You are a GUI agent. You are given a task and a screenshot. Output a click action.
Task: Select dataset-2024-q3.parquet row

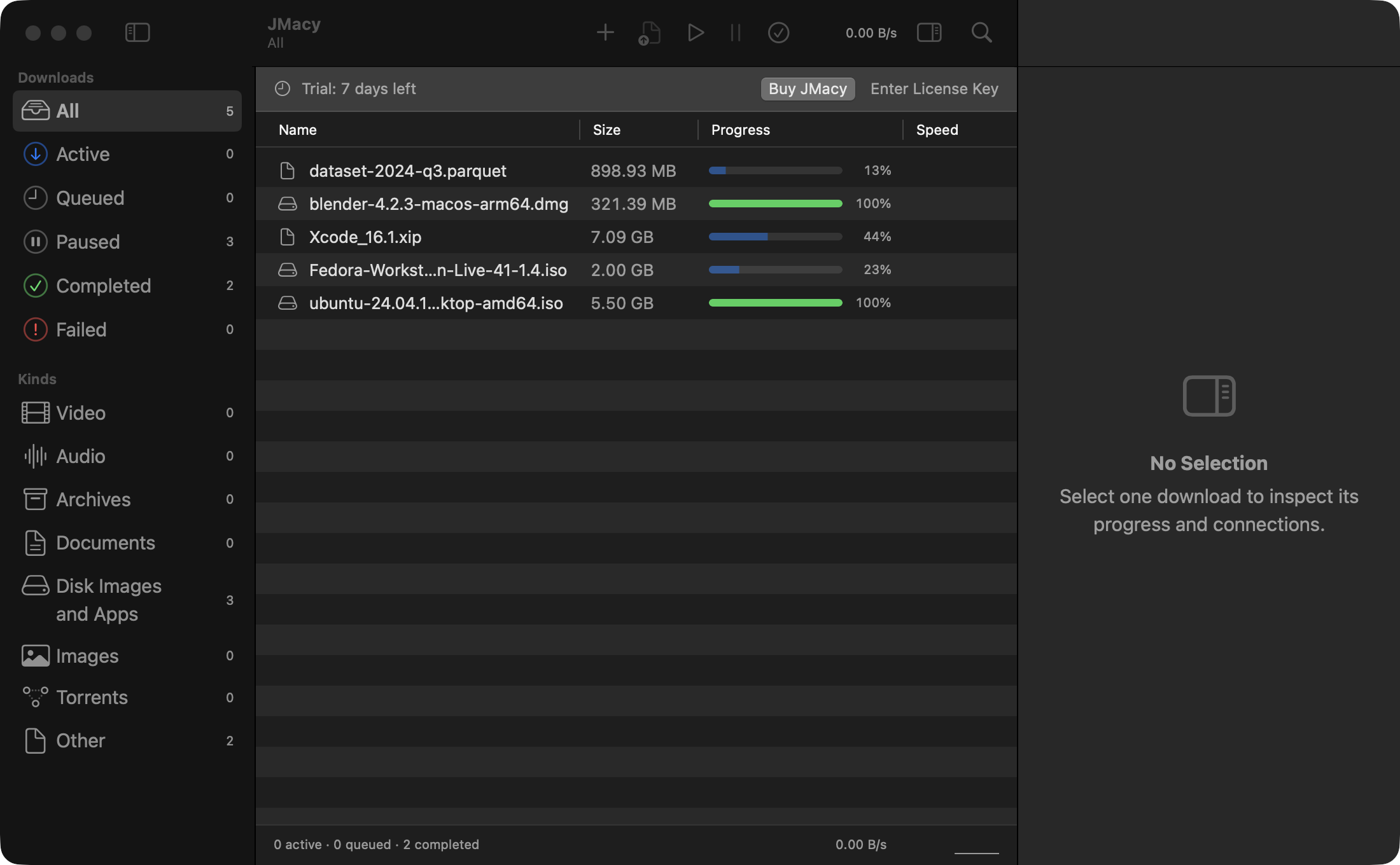coord(636,170)
